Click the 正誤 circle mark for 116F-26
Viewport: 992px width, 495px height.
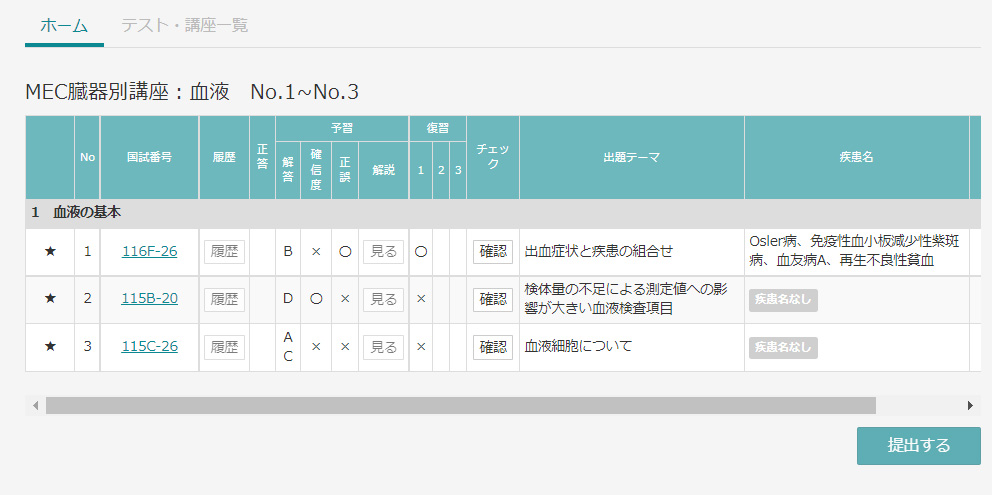345,252
